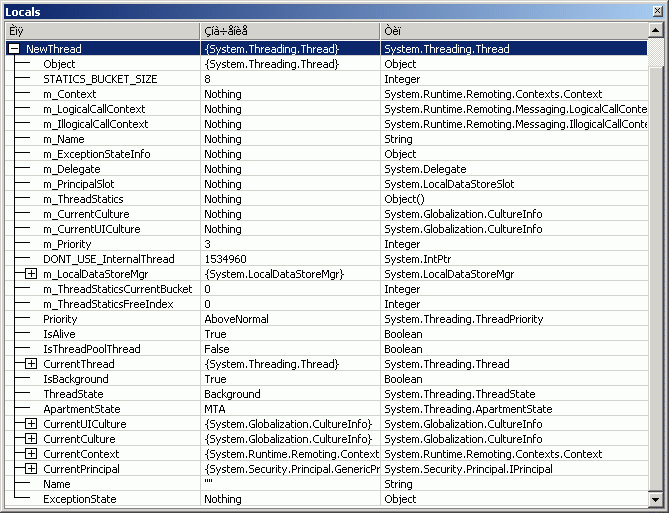669x513 pixels.
Task: Select the m_LogicalCallContext variable
Action: pyautogui.click(x=94, y=109)
